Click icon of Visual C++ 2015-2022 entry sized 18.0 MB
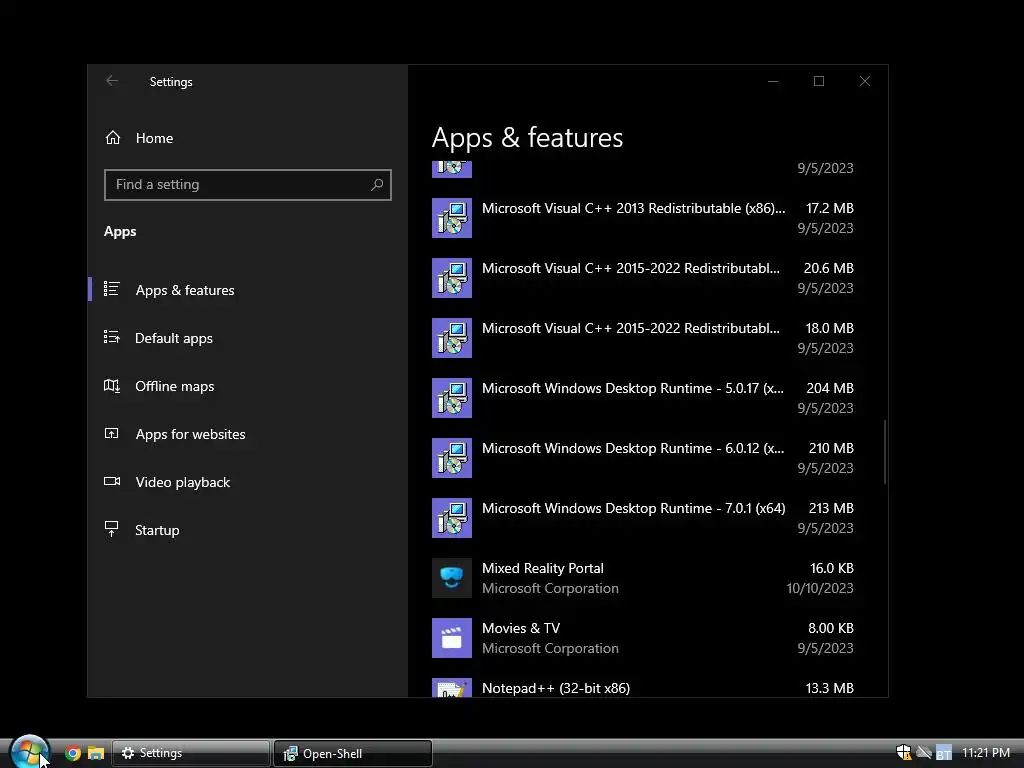The image size is (1024, 768). point(452,338)
